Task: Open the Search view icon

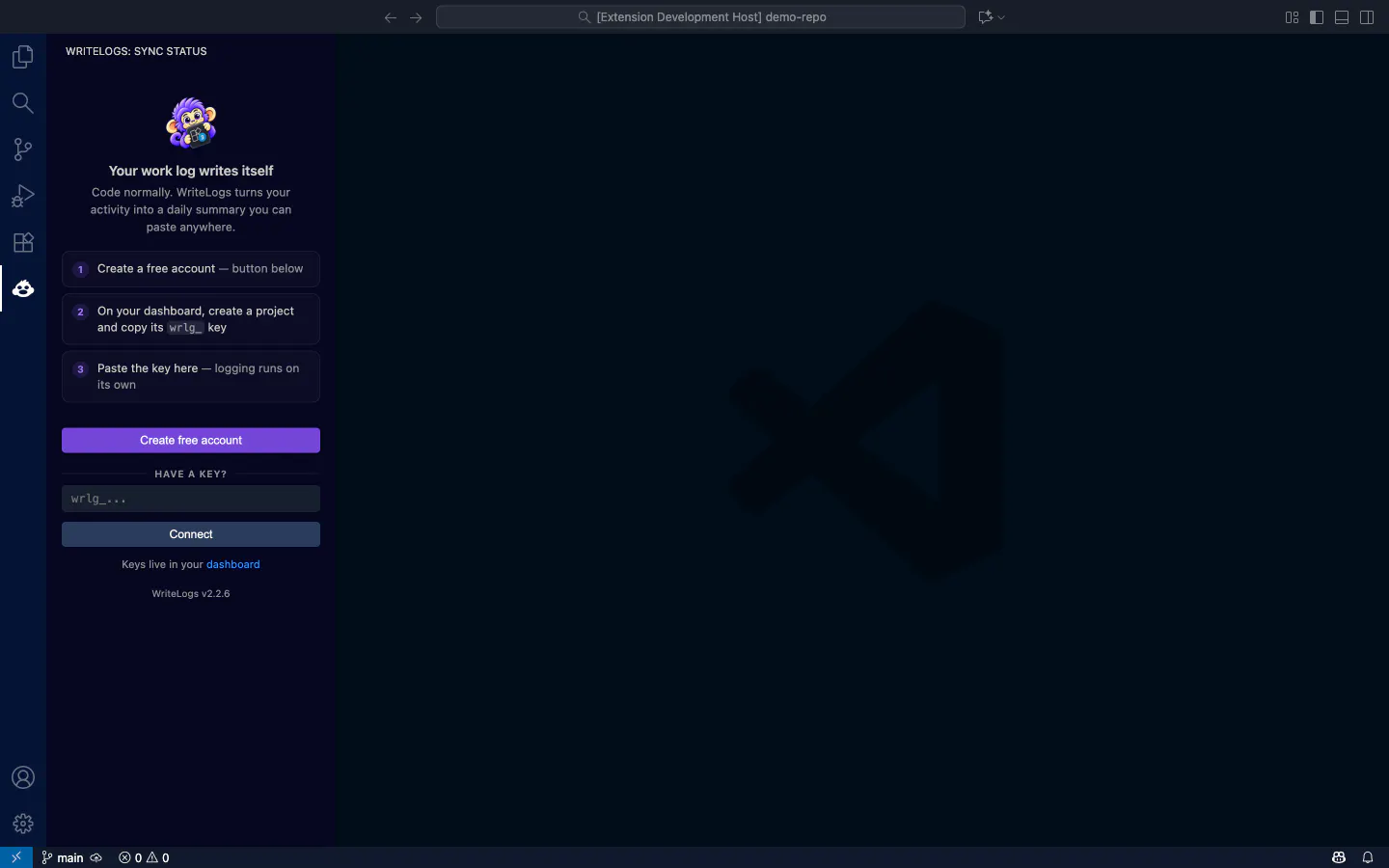Action: [x=23, y=103]
